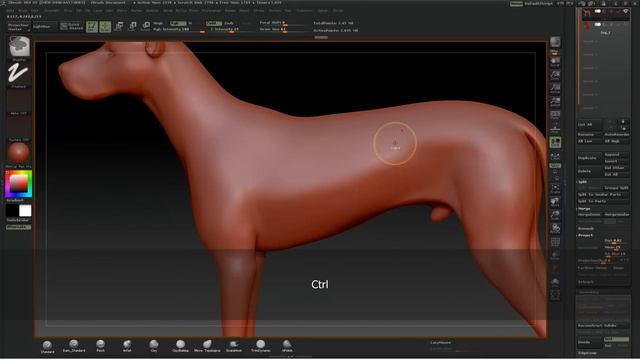Open the Zplugin menu
The width and height of the screenshot is (640, 360).
pyautogui.click(x=323, y=11)
